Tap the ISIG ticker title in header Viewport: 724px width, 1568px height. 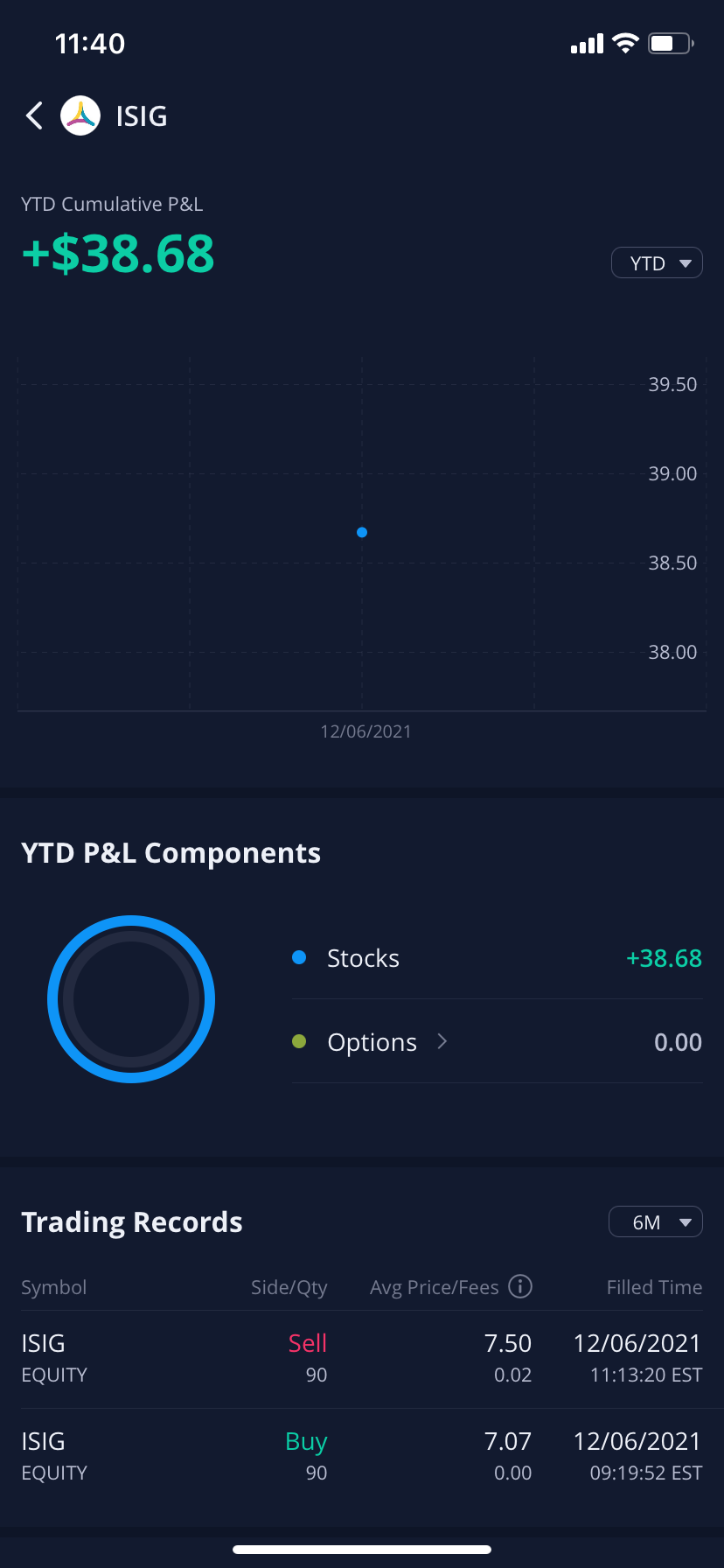point(142,116)
